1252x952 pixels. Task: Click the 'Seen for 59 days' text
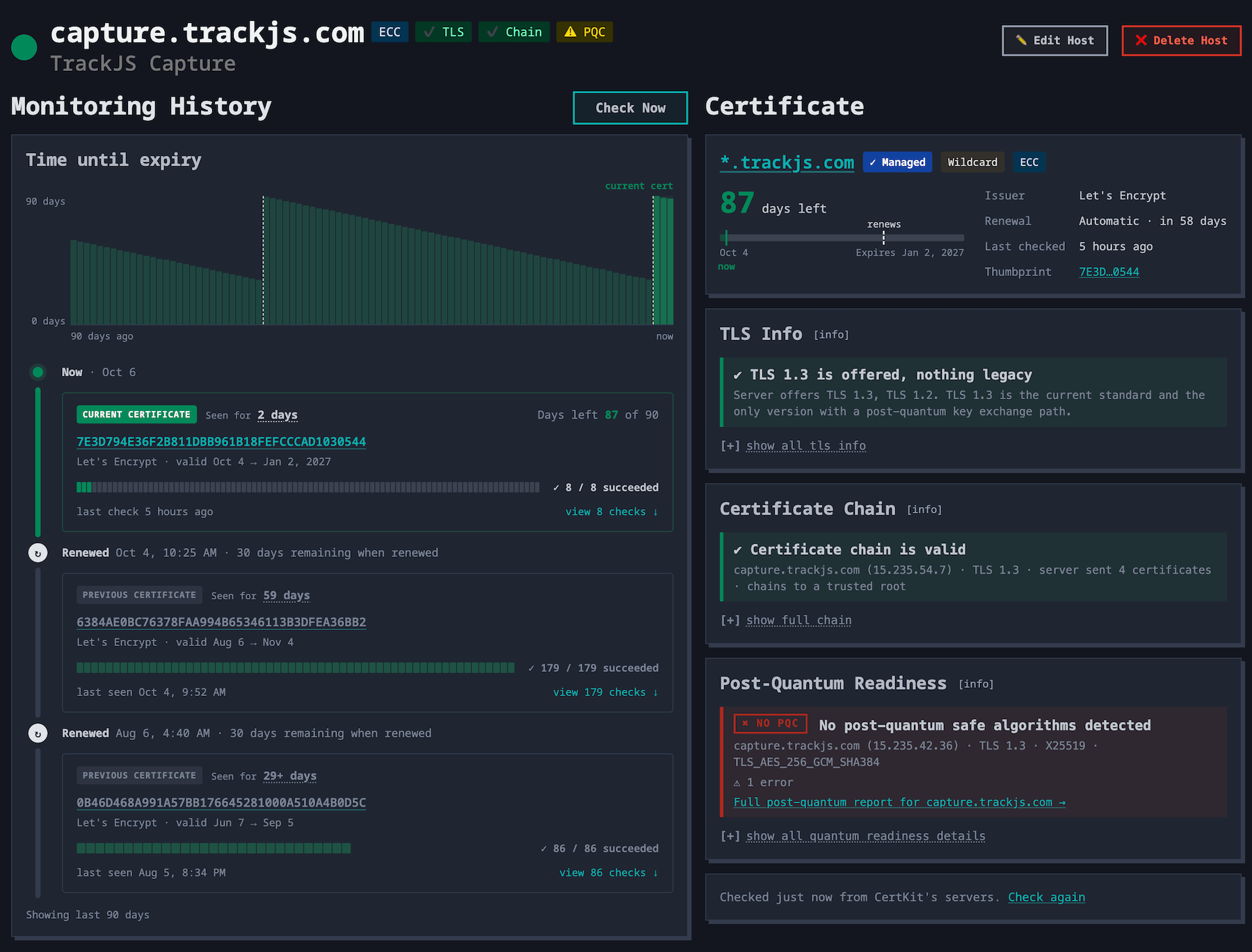tap(260, 596)
